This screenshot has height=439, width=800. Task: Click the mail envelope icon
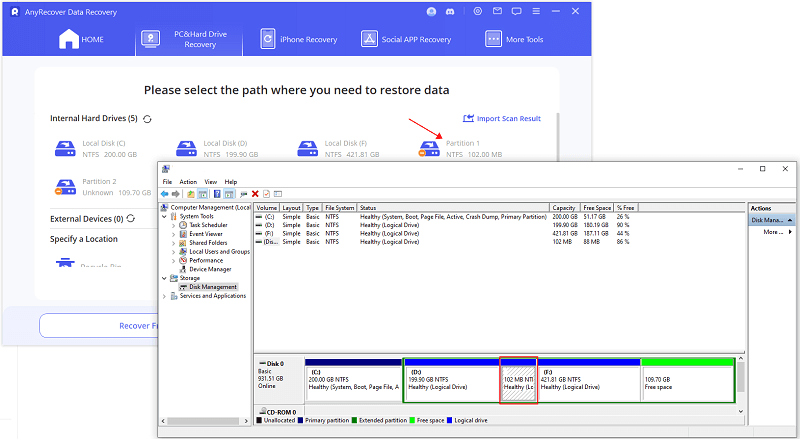(498, 11)
